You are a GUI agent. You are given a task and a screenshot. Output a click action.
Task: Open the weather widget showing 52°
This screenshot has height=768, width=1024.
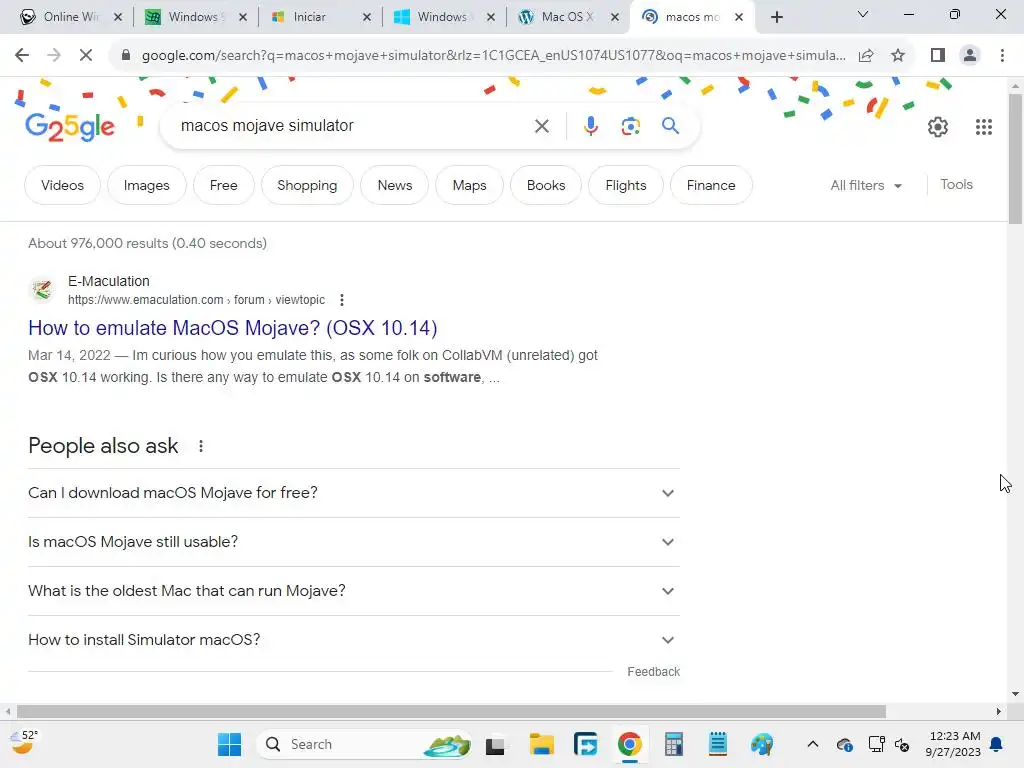pos(24,743)
